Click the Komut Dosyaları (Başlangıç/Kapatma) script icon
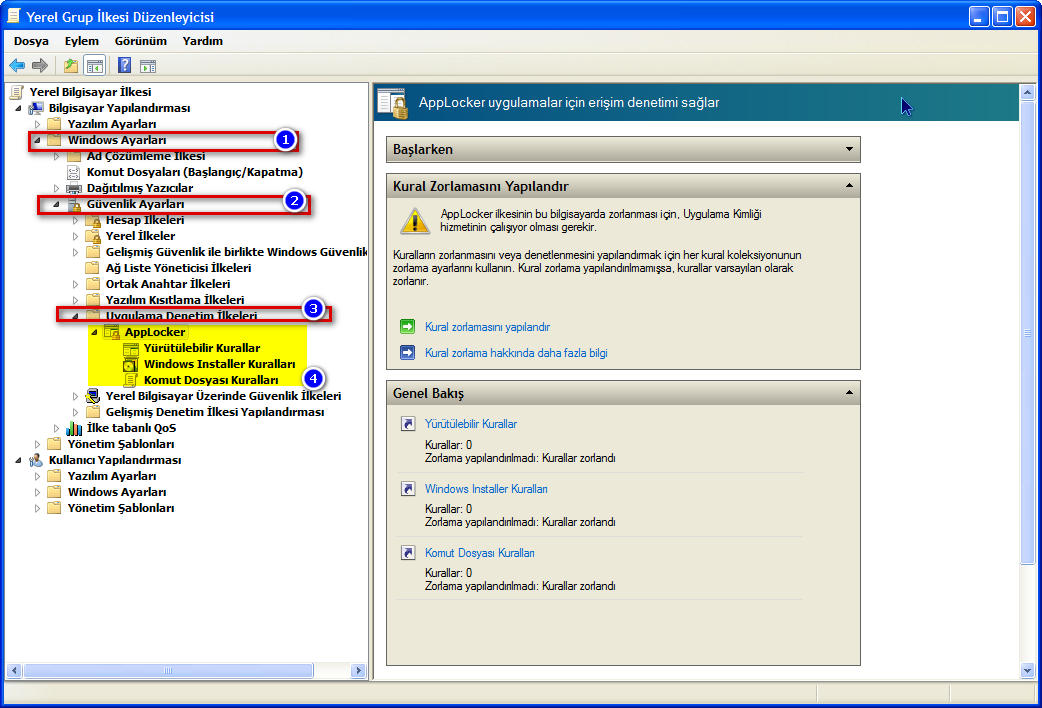Image resolution: width=1042 pixels, height=708 pixels. (74, 172)
